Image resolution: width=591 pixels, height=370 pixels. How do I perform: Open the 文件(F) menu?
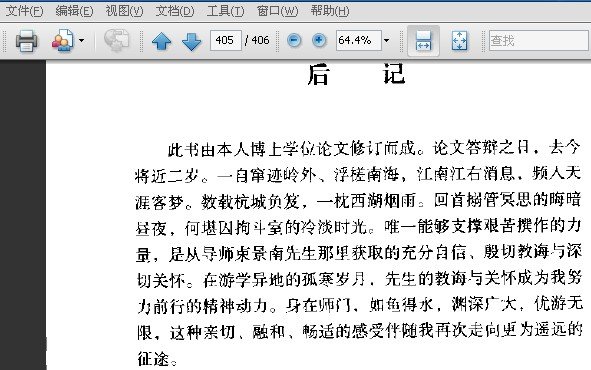(24, 11)
